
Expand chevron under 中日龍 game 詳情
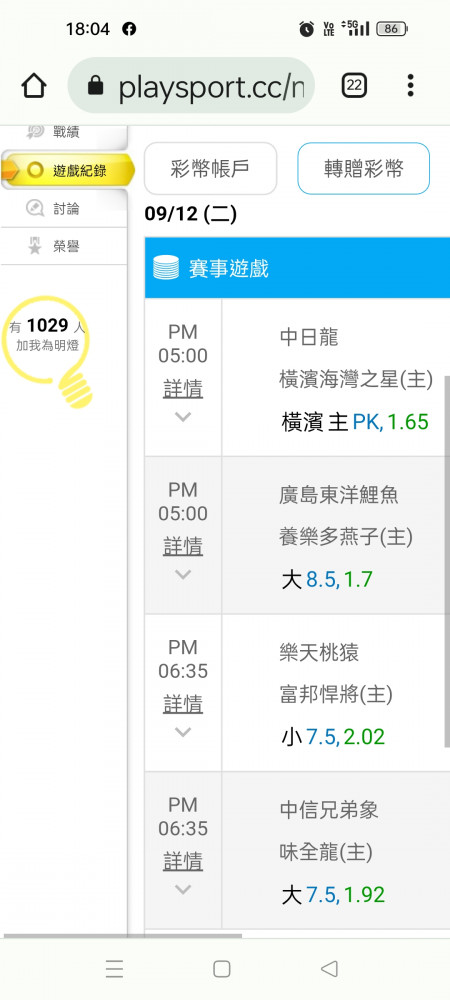pos(183,417)
